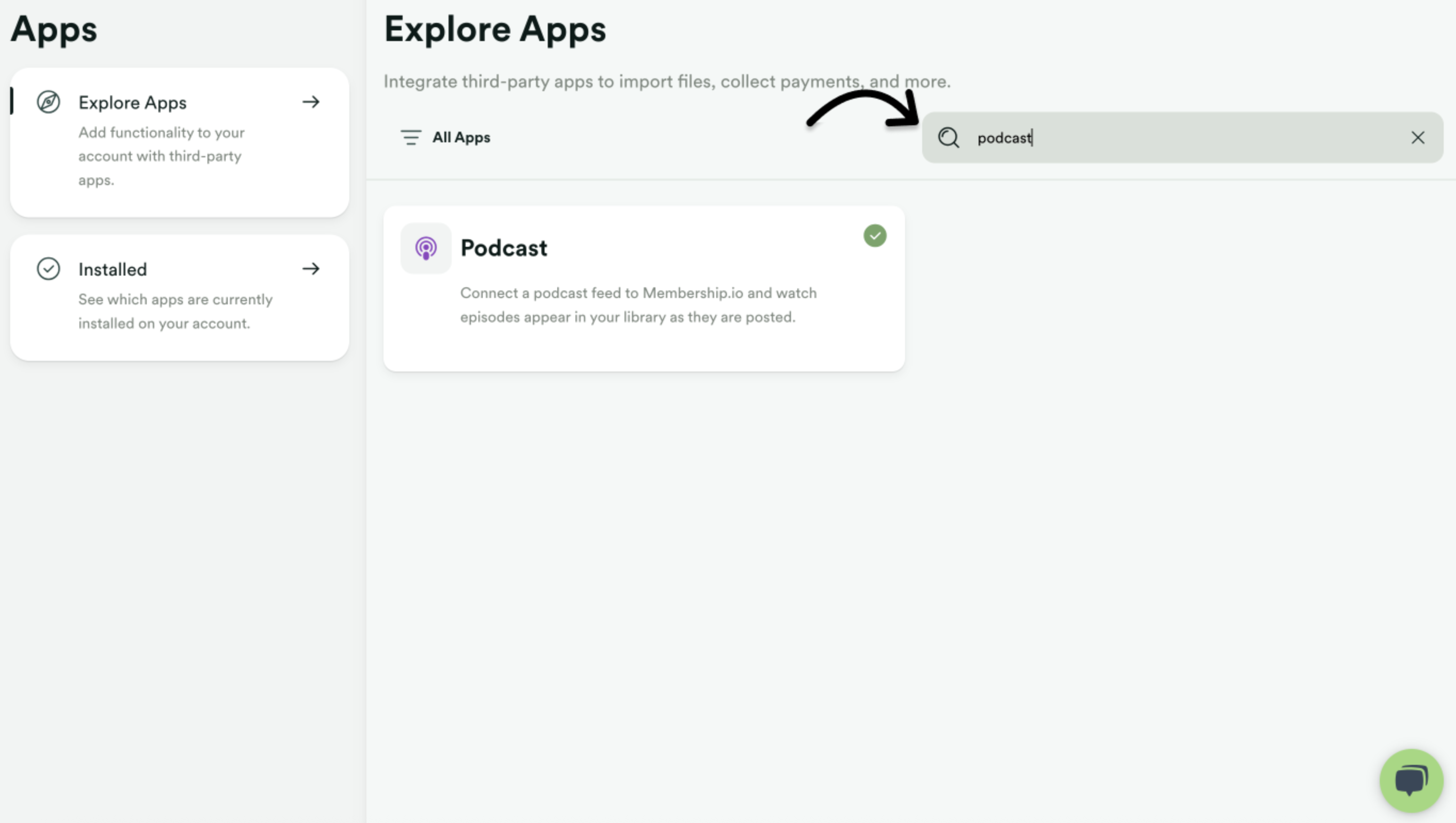The height and width of the screenshot is (823, 1456).
Task: Click the arrow next to Explore Apps
Action: pyautogui.click(x=311, y=102)
